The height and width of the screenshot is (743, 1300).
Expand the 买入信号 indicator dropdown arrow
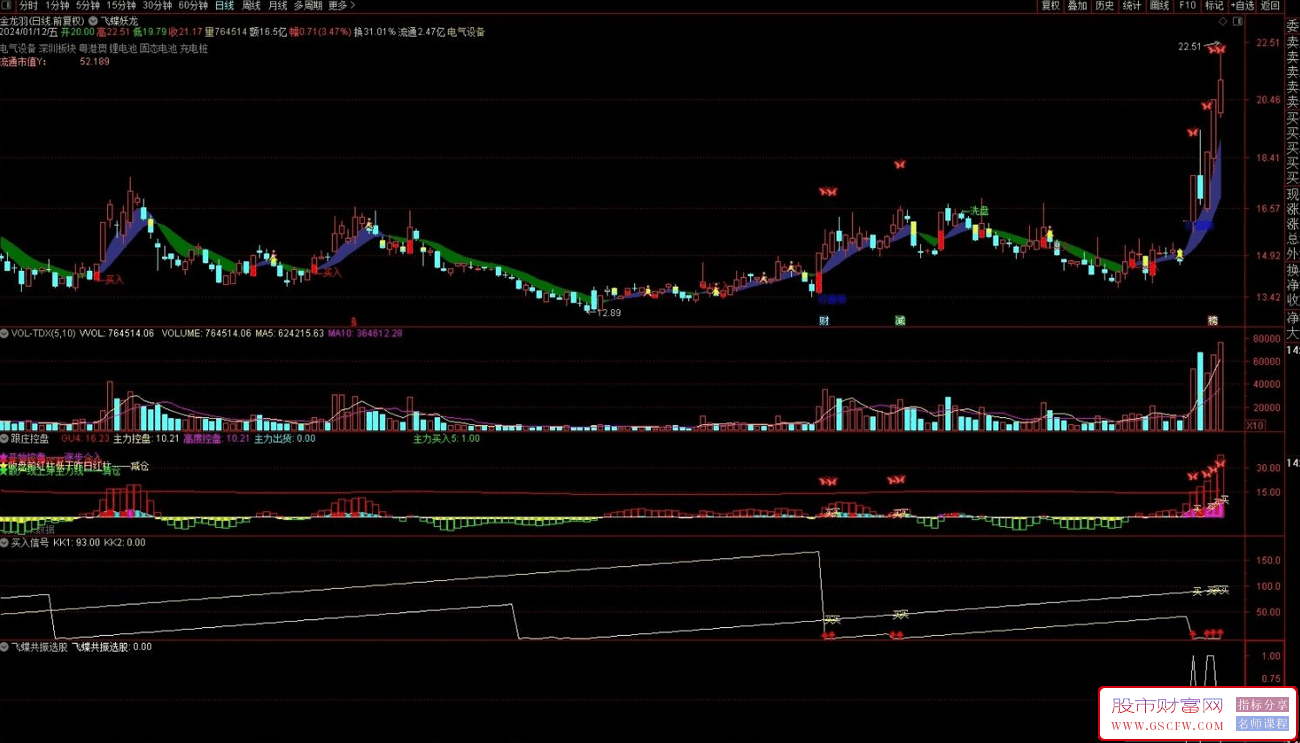pyautogui.click(x=5, y=542)
